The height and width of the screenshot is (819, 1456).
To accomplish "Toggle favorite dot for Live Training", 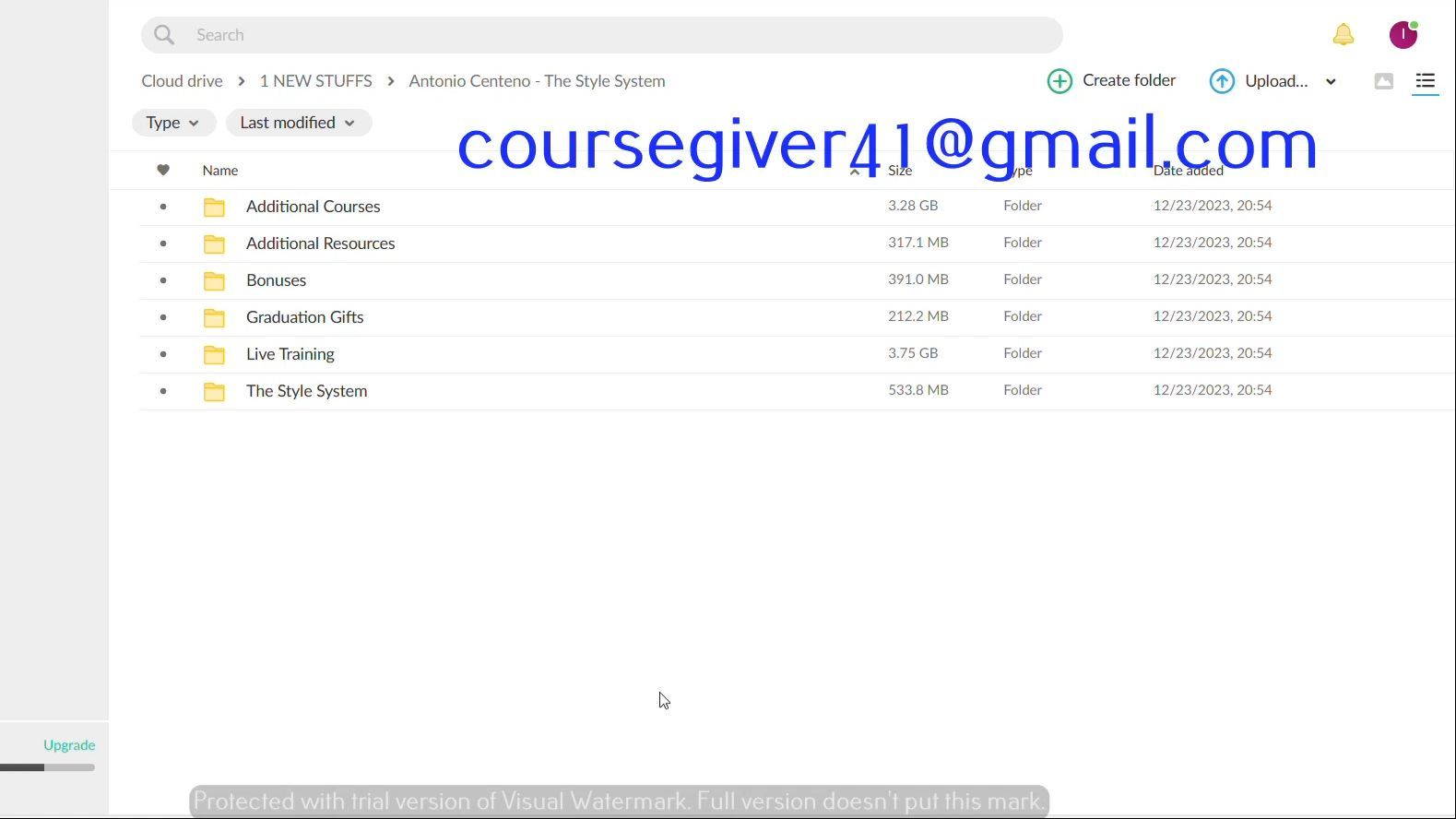I will pos(163,354).
